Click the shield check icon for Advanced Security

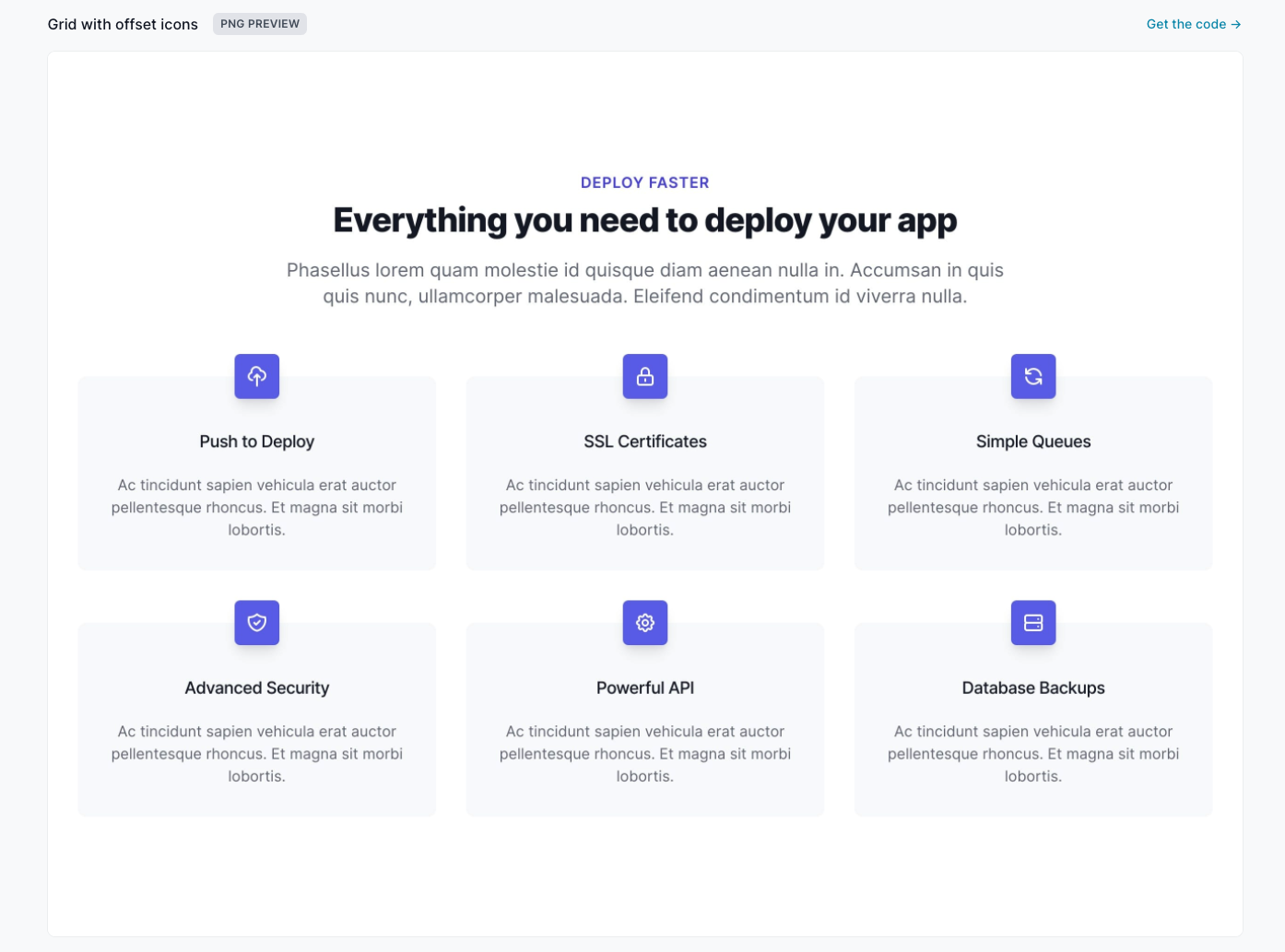click(x=256, y=623)
